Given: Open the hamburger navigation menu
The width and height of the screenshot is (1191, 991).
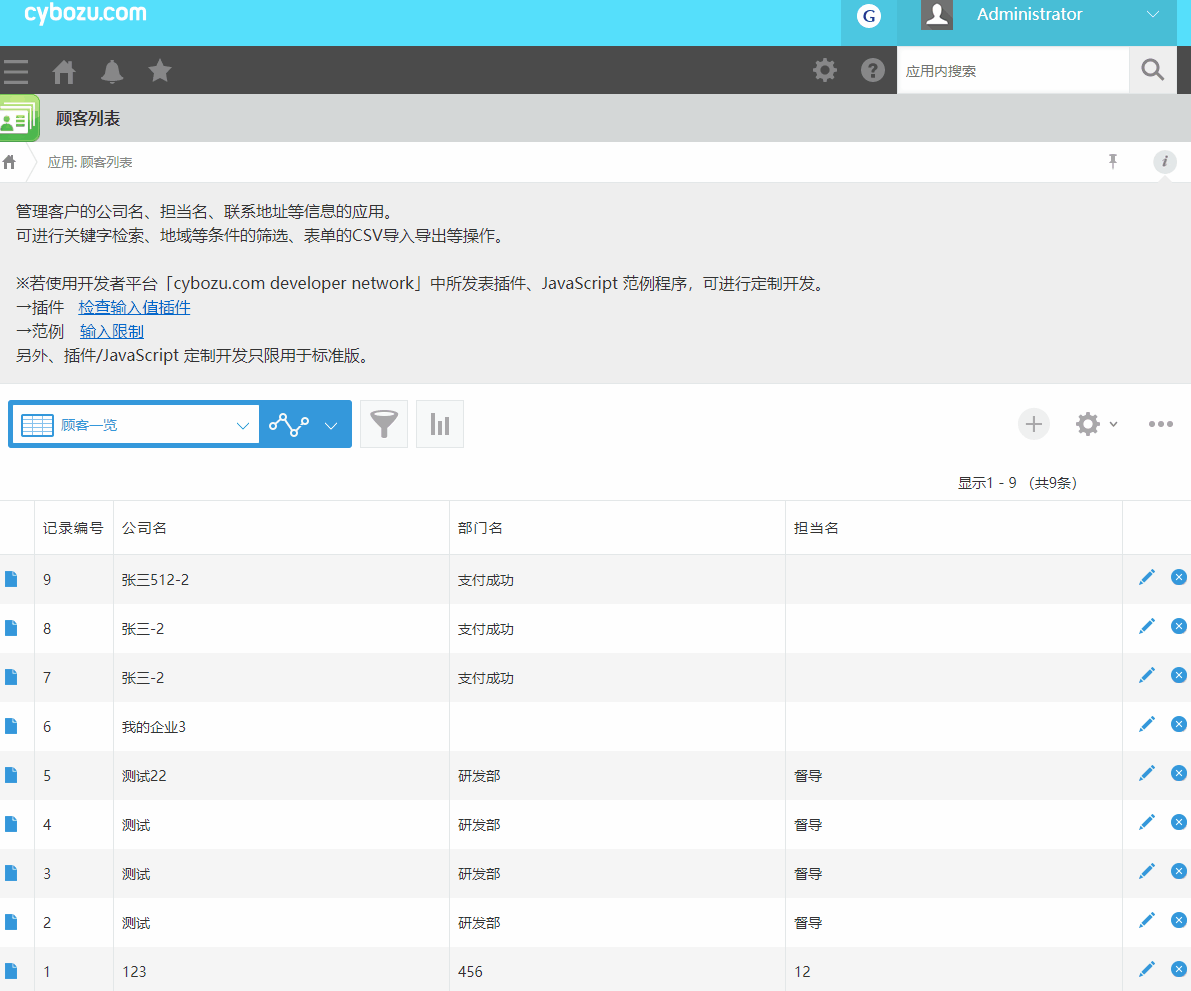Looking at the screenshot, I should click(x=15, y=71).
